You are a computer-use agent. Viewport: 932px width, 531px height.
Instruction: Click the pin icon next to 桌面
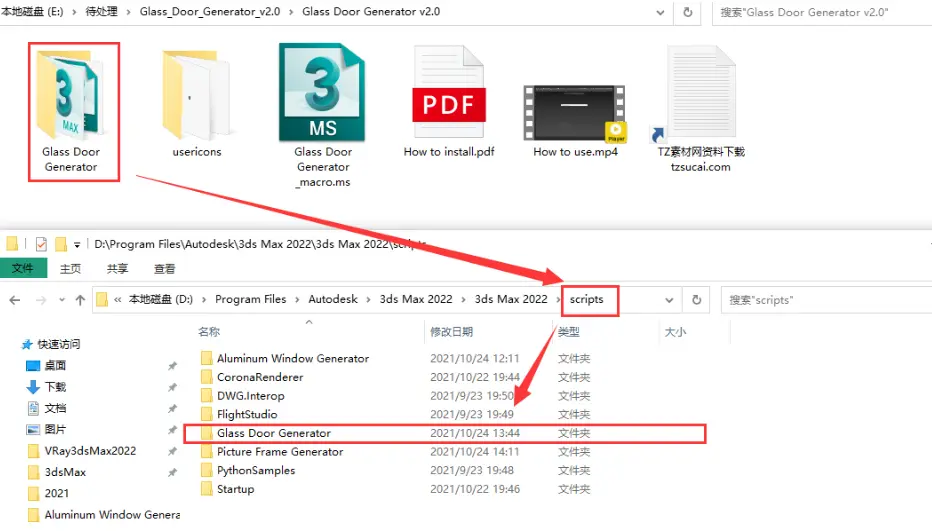(172, 366)
